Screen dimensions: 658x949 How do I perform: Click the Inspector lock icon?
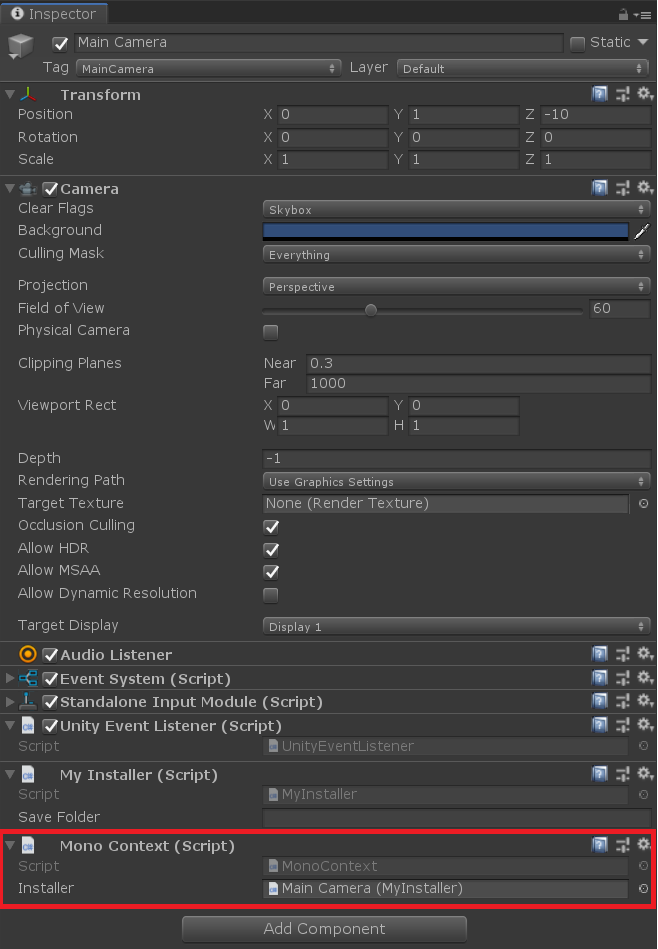623,14
